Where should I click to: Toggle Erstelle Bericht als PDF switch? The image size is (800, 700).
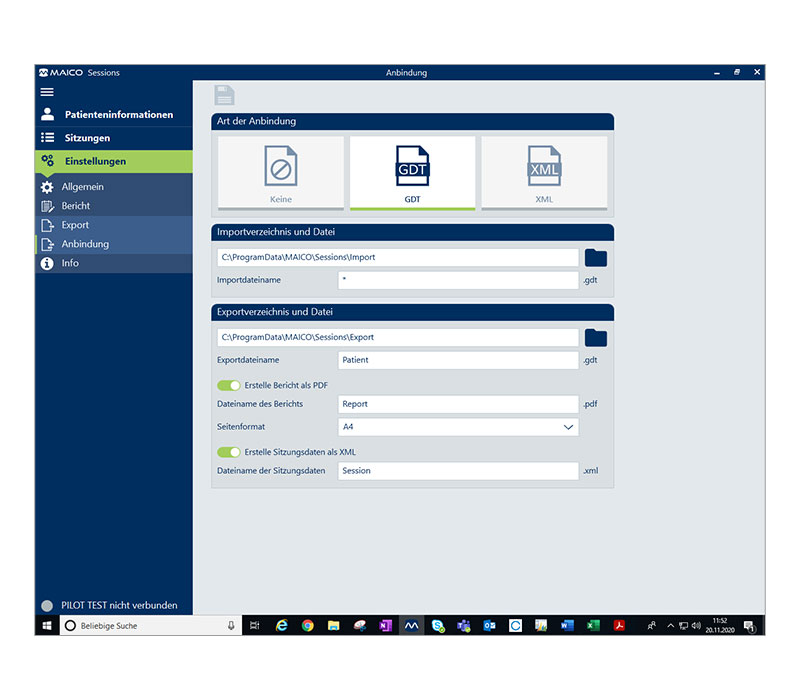[x=229, y=385]
